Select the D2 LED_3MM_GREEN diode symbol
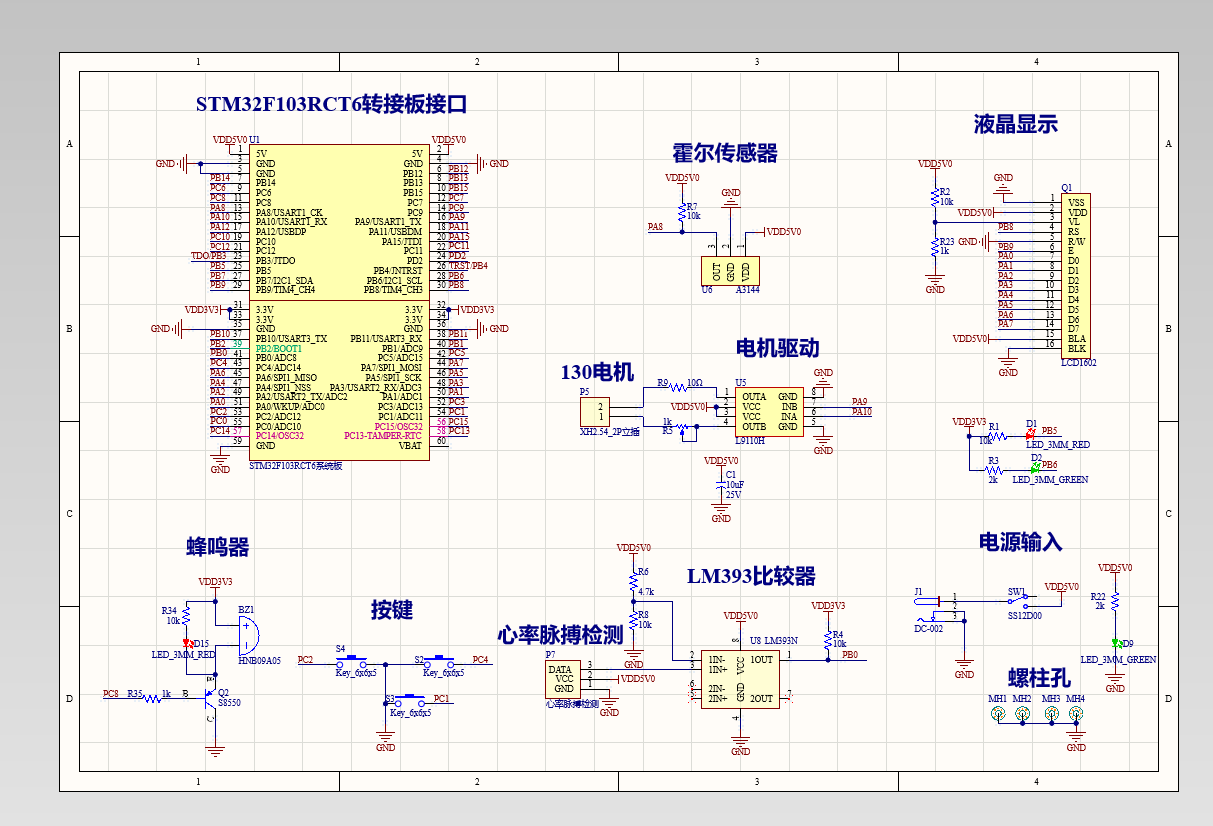The width and height of the screenshot is (1213, 826). tap(1035, 468)
